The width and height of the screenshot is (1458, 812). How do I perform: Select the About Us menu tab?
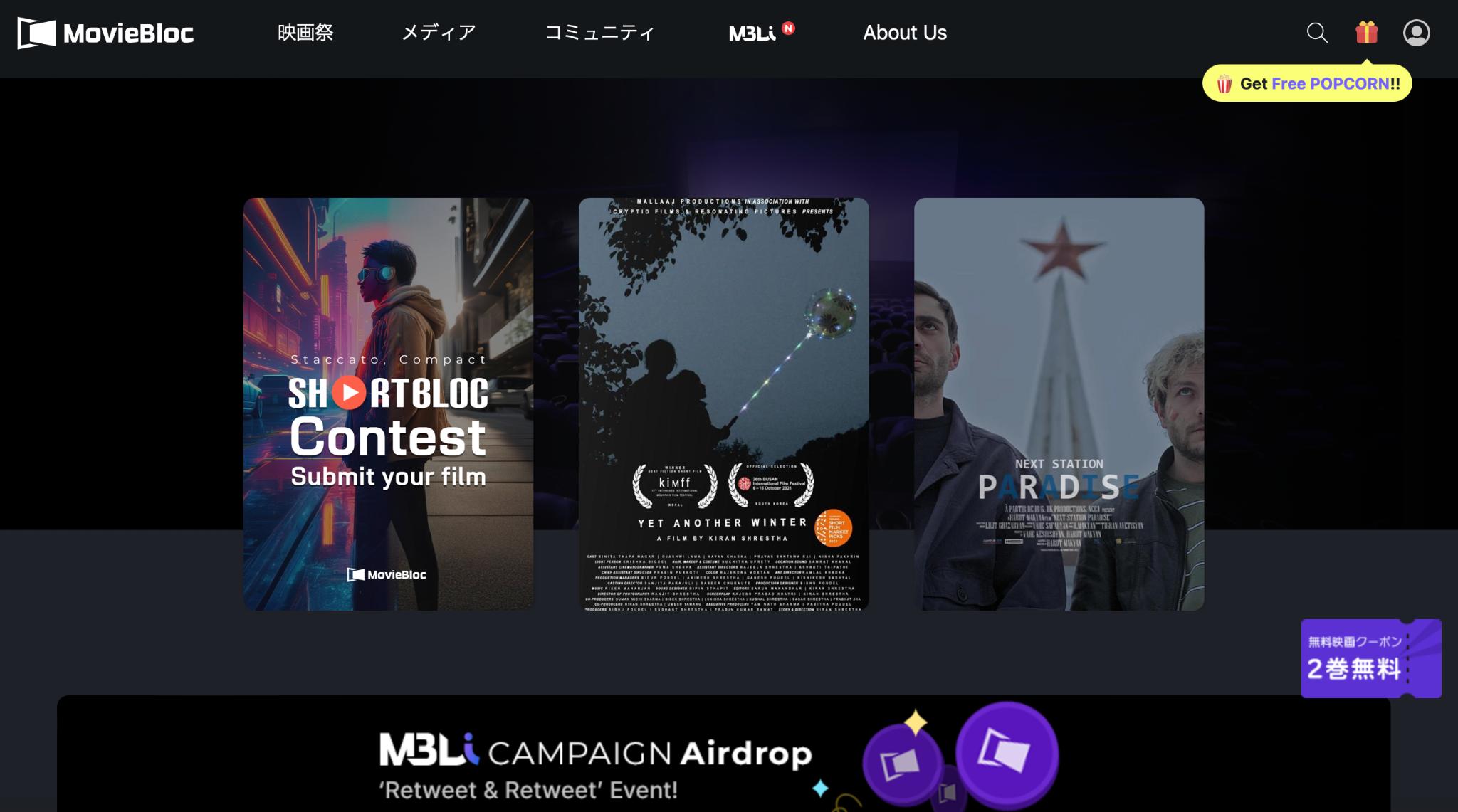(x=905, y=32)
